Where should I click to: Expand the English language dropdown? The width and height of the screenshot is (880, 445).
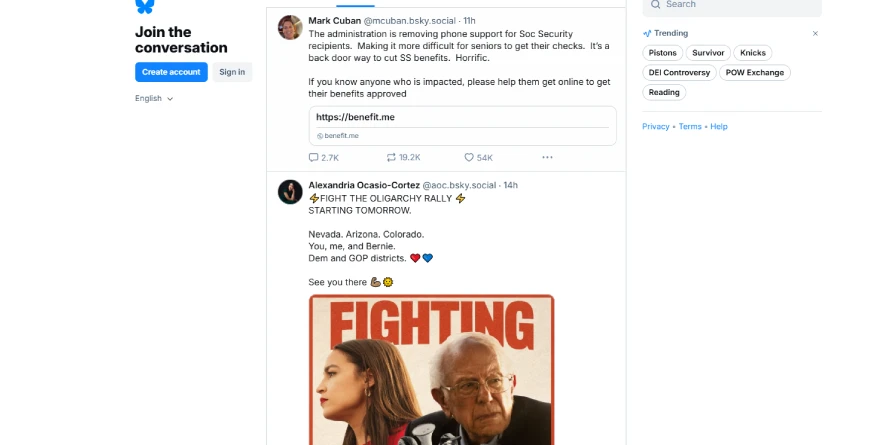154,99
